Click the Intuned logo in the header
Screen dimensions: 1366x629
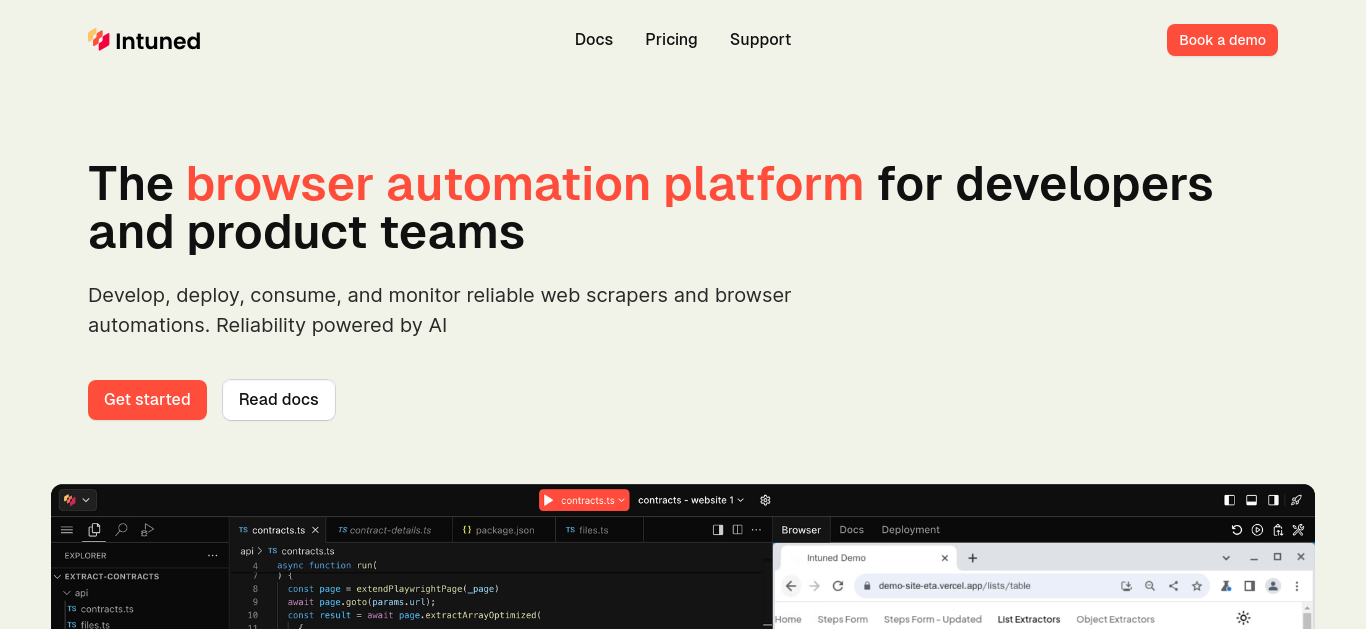tap(144, 40)
